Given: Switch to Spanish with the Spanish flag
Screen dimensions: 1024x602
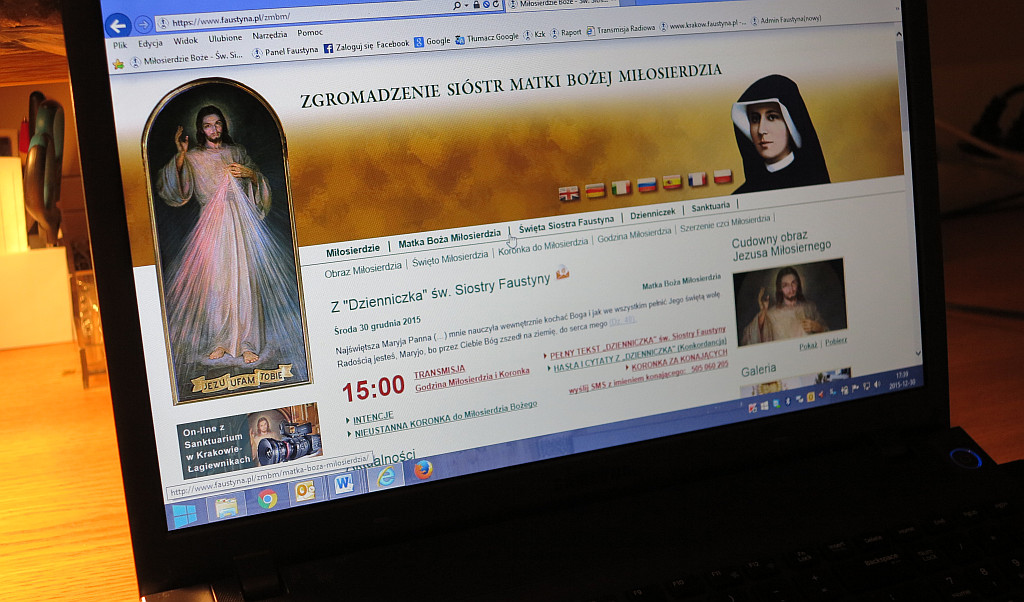Looking at the screenshot, I should coord(672,182).
